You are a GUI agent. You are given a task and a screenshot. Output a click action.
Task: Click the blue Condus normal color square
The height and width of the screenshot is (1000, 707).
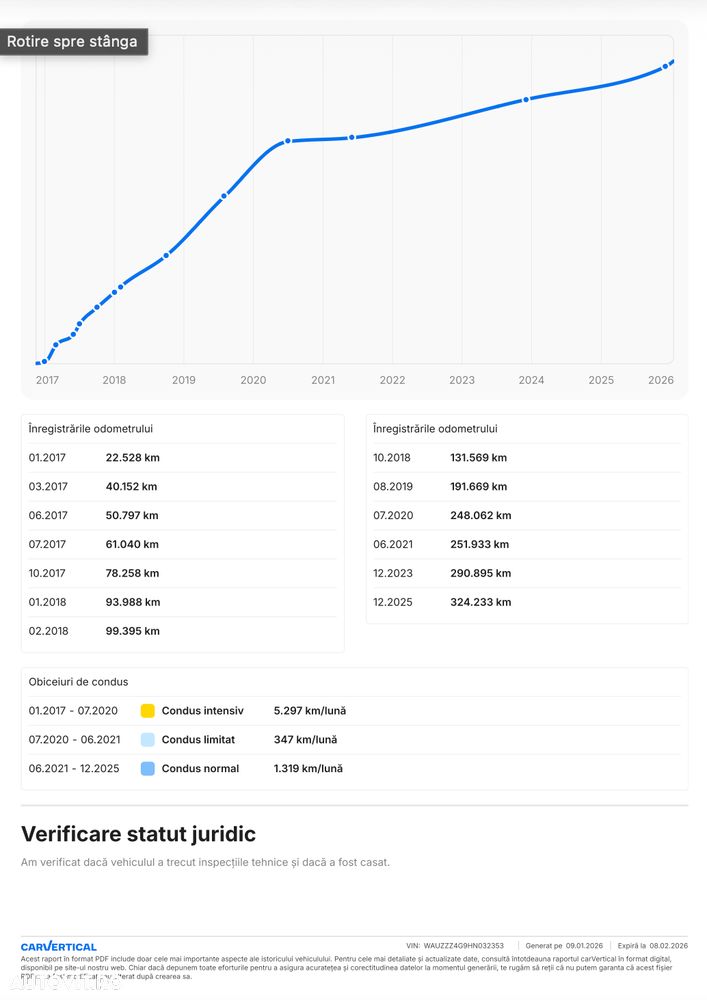[x=148, y=769]
